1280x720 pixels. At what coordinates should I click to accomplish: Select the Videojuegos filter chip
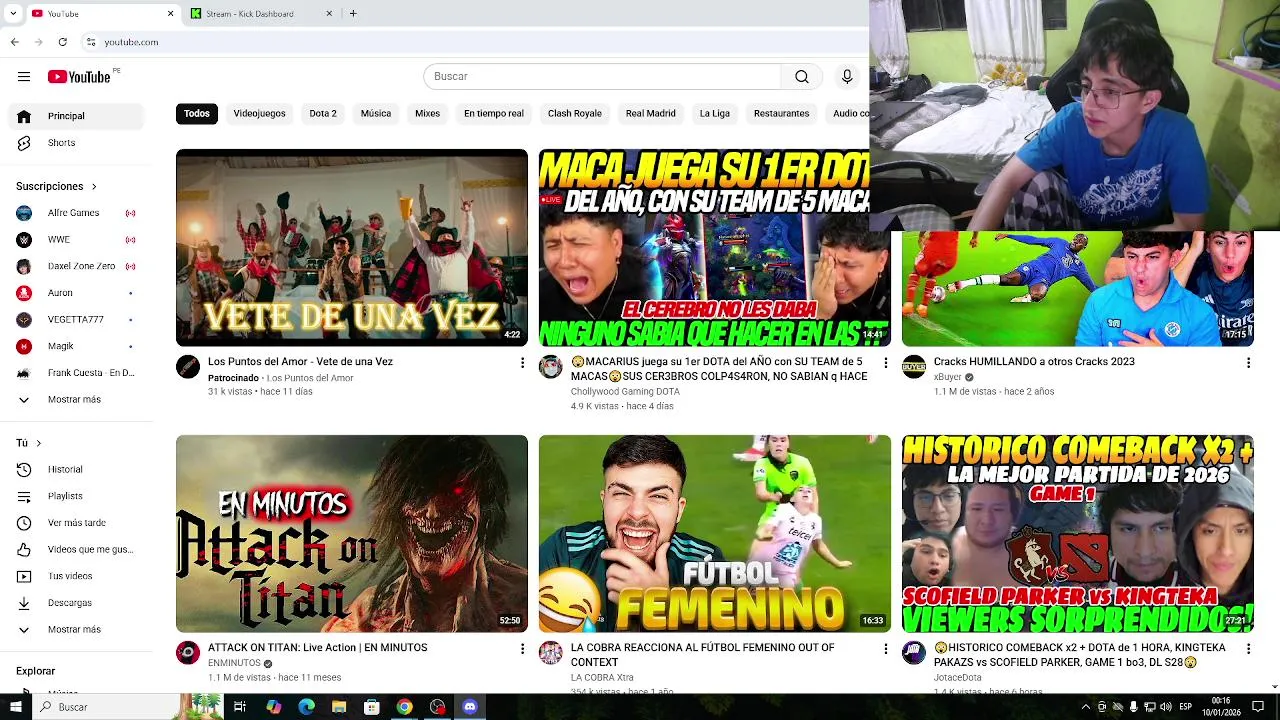(x=259, y=114)
